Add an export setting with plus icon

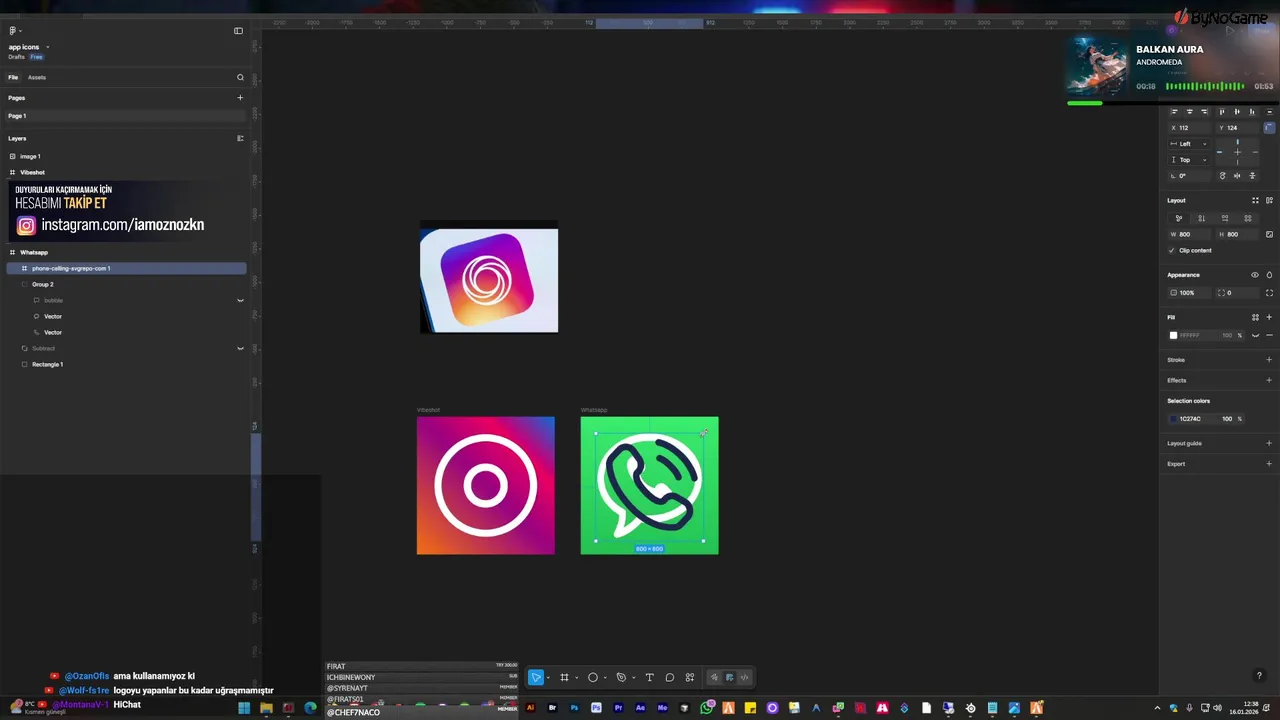click(1269, 464)
